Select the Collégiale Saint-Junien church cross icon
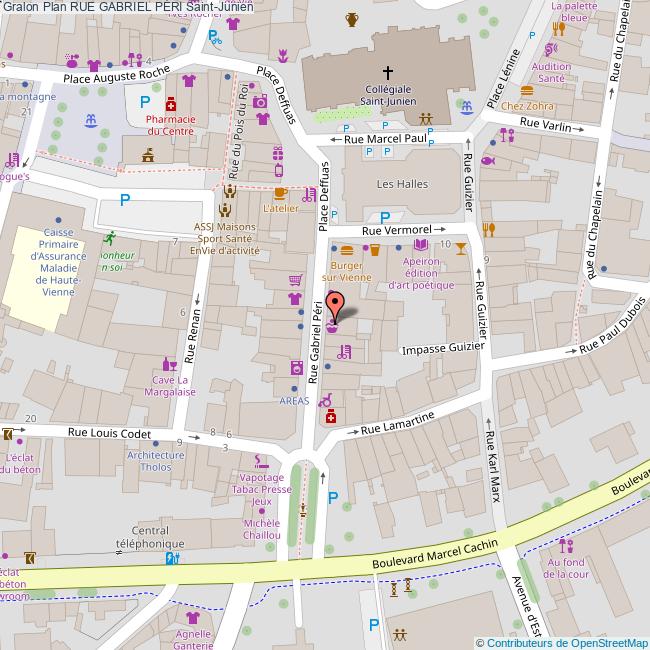 tap(389, 72)
